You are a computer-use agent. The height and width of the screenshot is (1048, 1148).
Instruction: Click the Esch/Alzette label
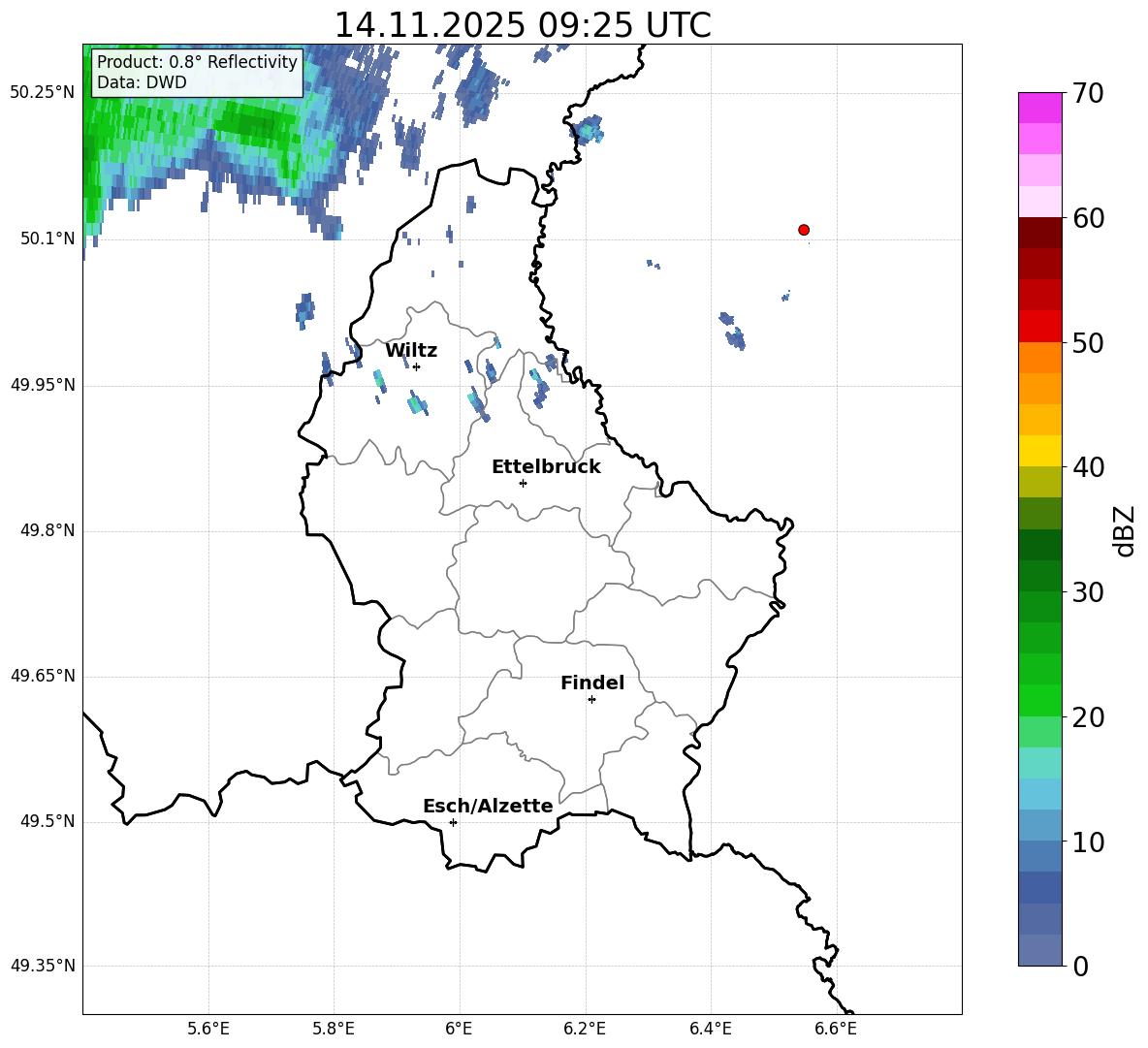488,806
